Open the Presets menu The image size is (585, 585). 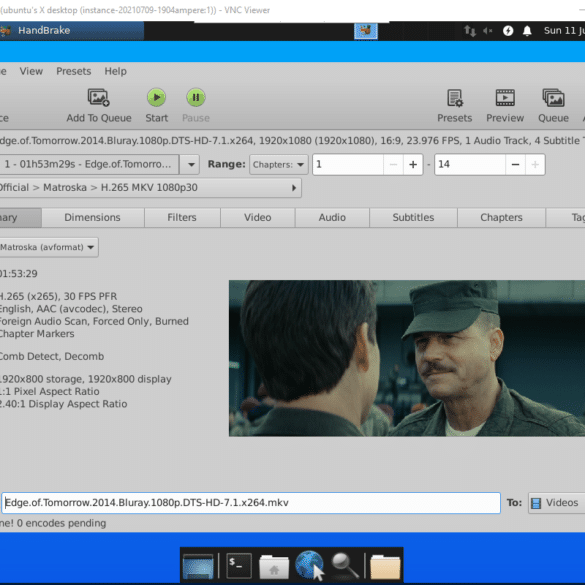73,71
